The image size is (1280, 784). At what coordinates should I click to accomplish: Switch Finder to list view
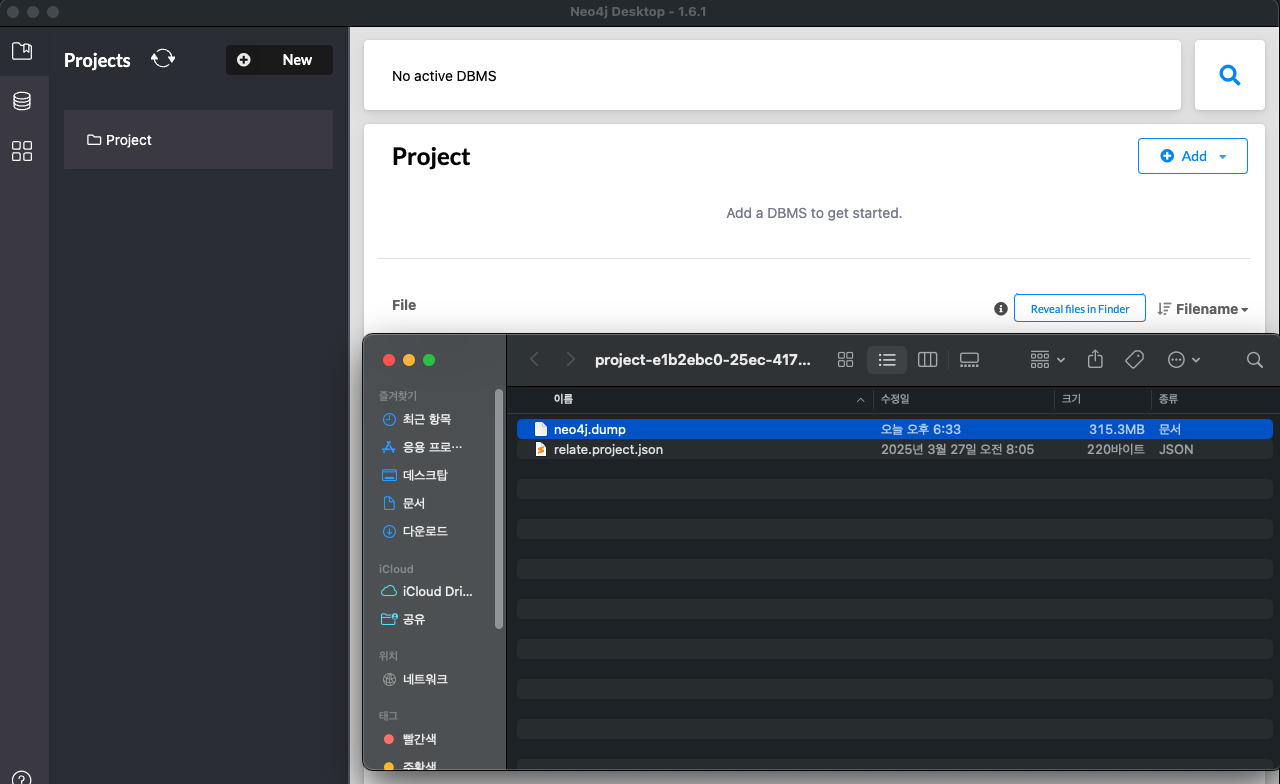(x=886, y=360)
